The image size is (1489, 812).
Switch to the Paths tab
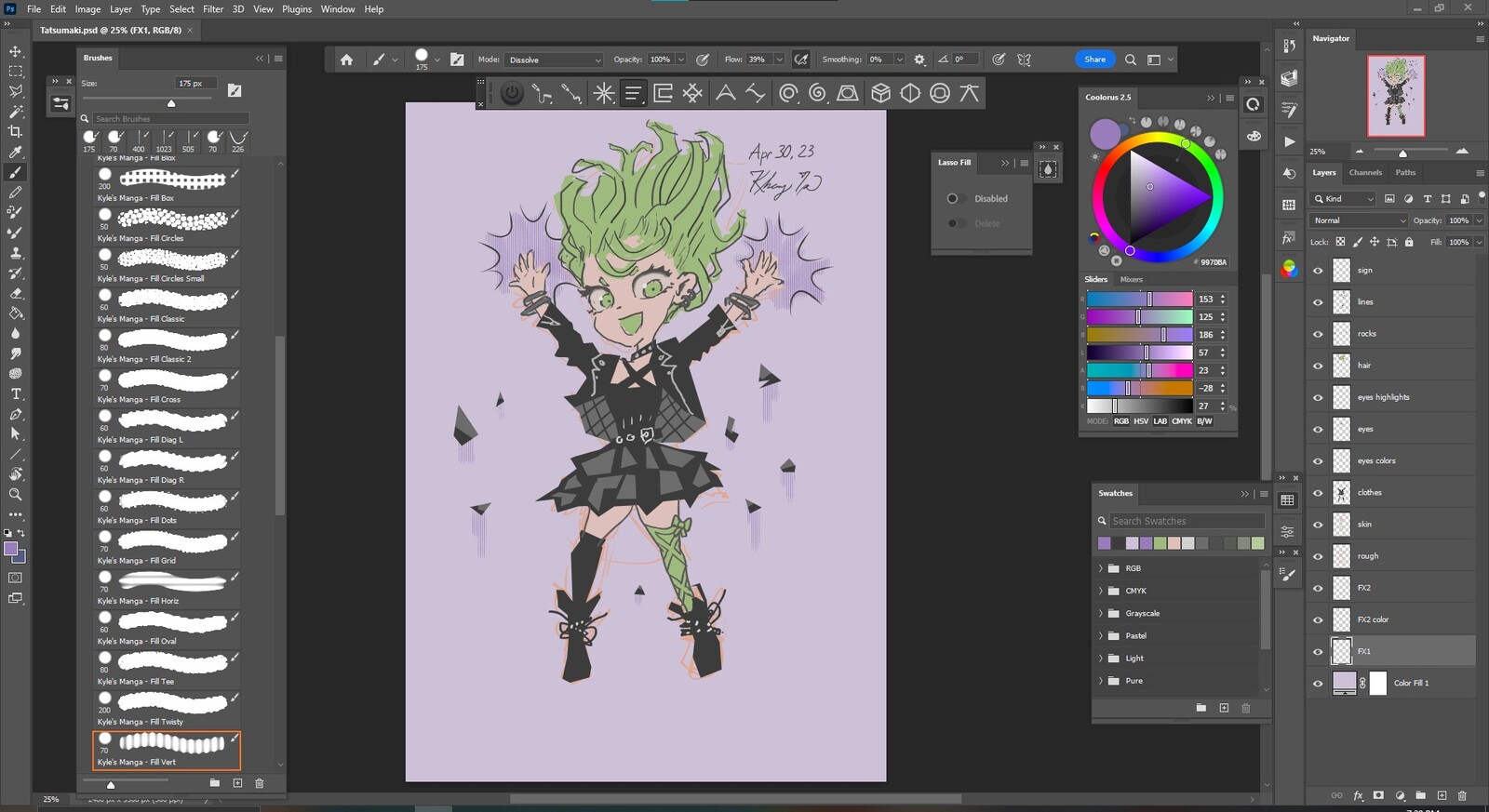pyautogui.click(x=1405, y=172)
